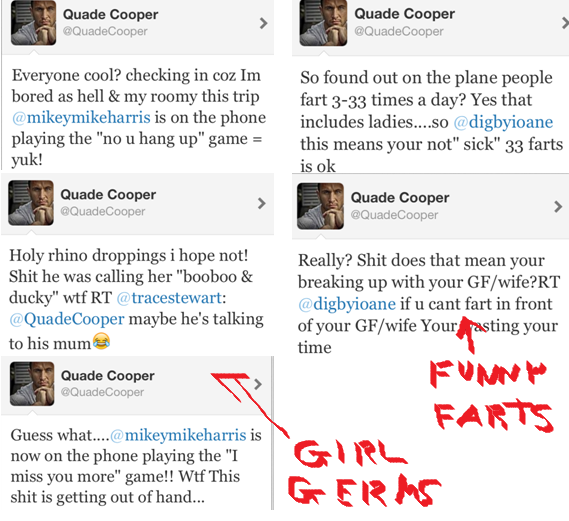Click avatar on Holy rhino droppings tweet
Viewport: 569px width, 521px height.
[x=31, y=203]
